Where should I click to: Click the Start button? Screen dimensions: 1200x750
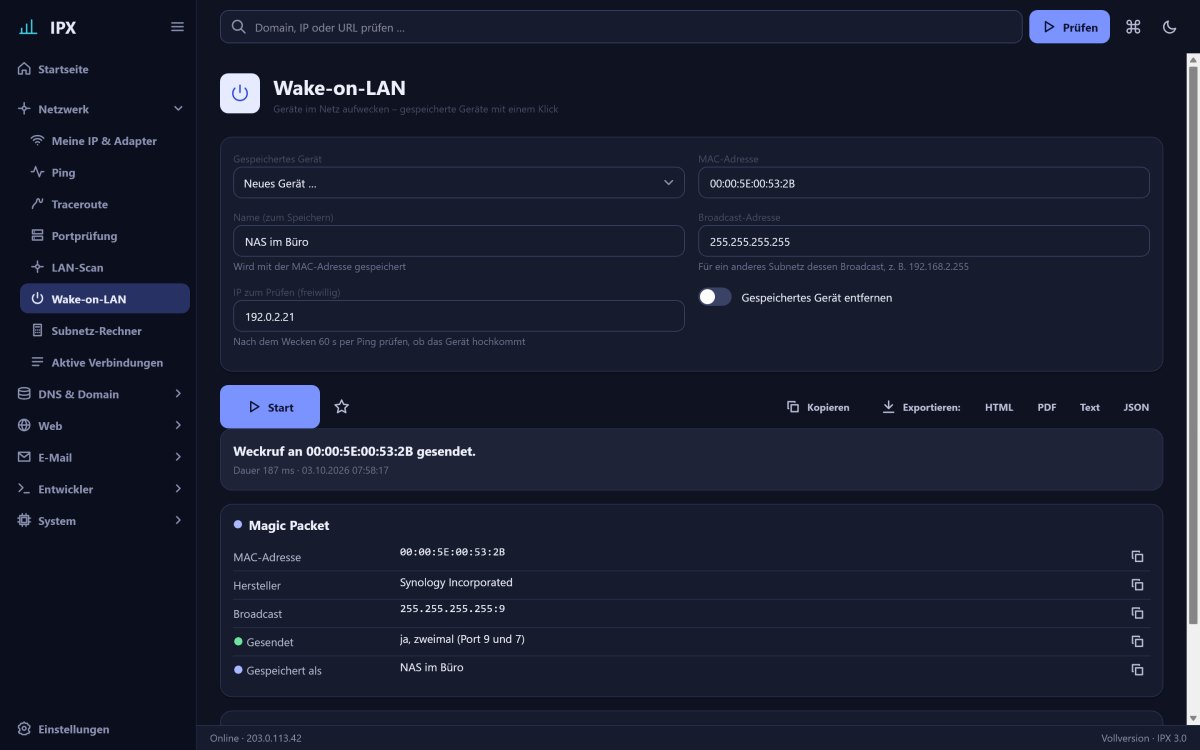click(x=270, y=407)
